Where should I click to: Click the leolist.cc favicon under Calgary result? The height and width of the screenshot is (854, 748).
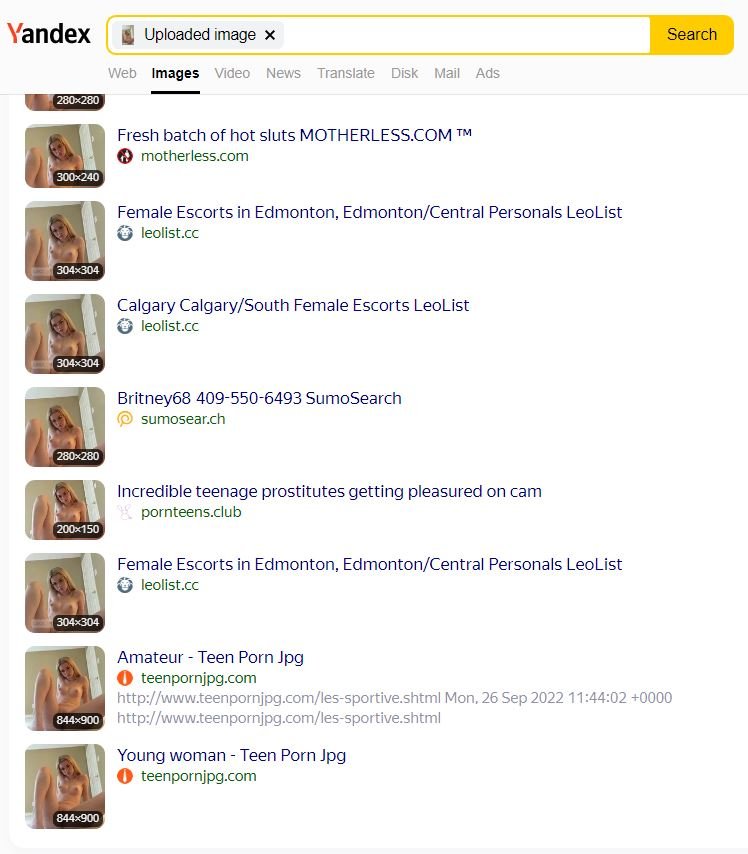click(x=125, y=326)
